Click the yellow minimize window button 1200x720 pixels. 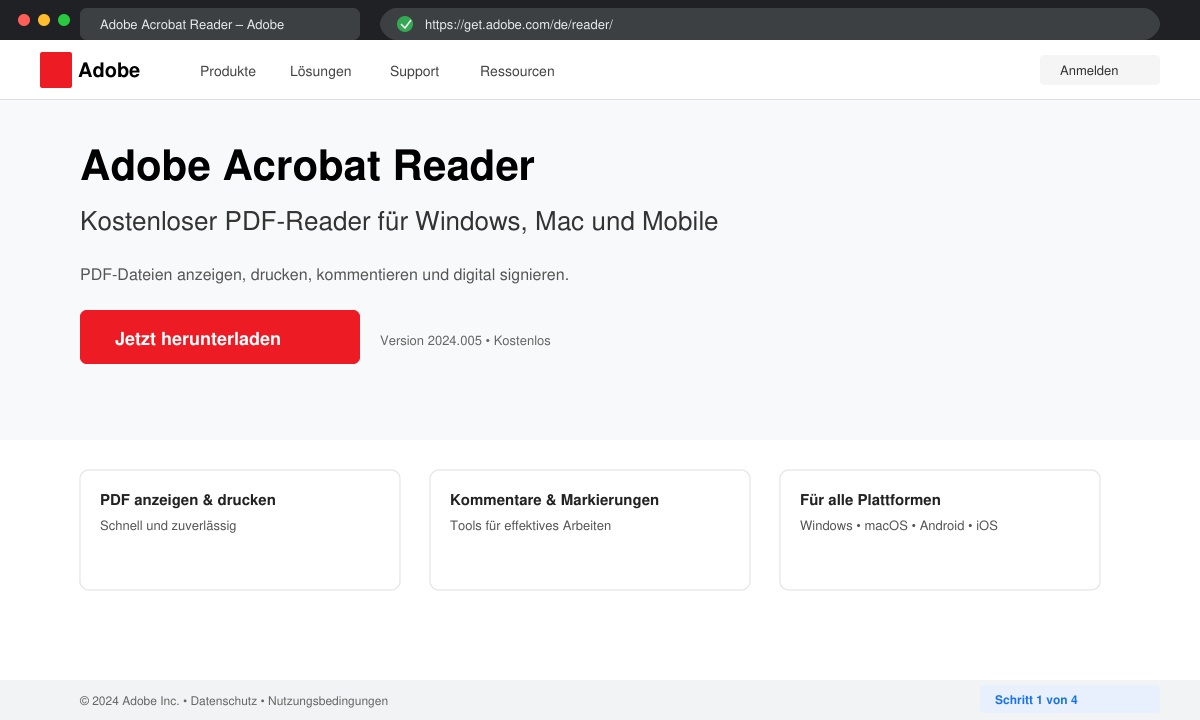44,20
